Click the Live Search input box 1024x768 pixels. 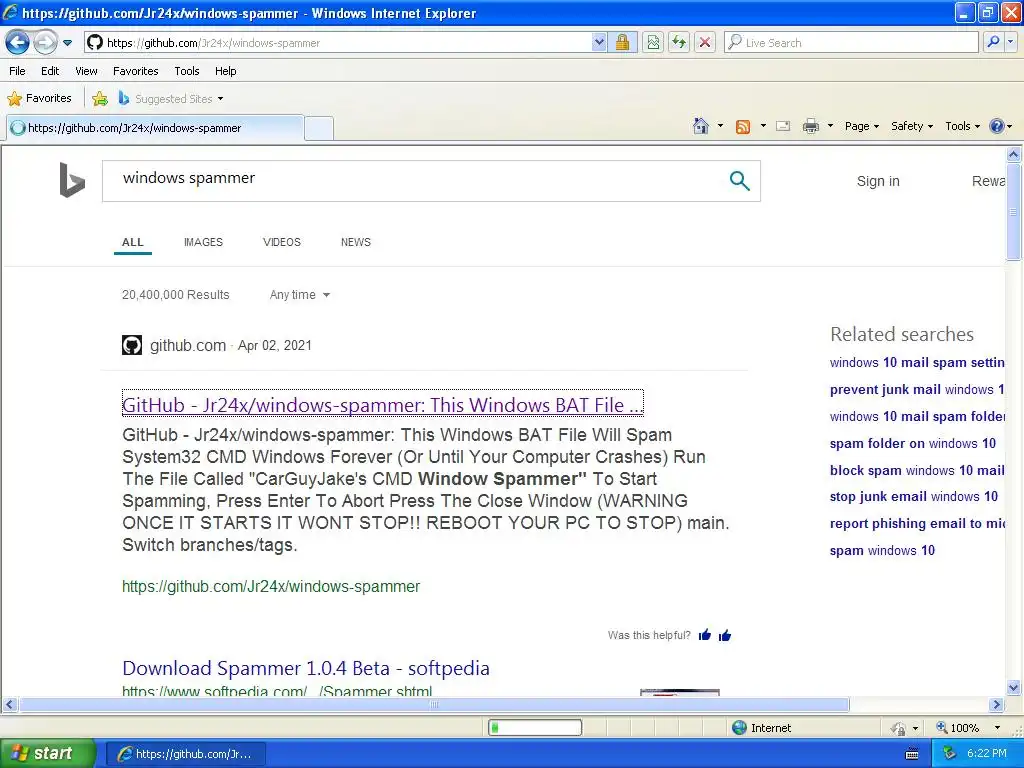point(852,43)
